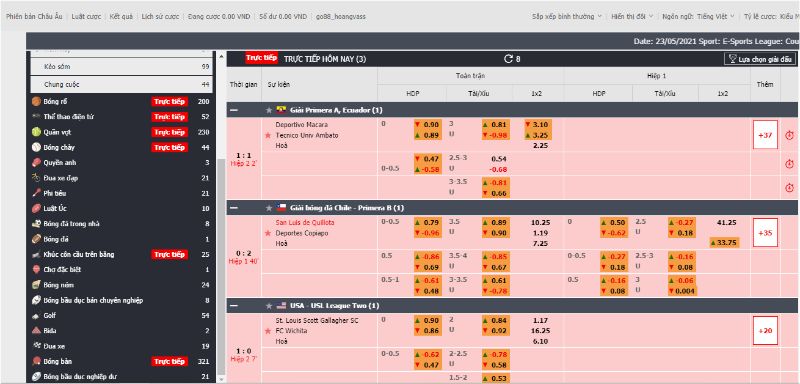Collapse the Giải Primera A, Ecuador league section
Image resolution: width=800 pixels, height=384 pixels.
(234, 110)
